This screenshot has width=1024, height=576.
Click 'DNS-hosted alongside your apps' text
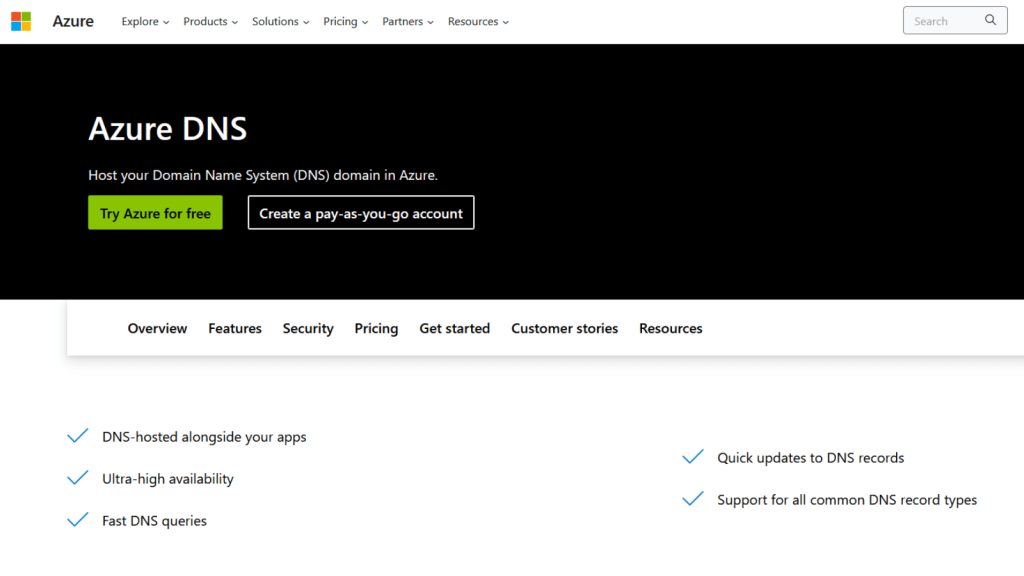(204, 437)
